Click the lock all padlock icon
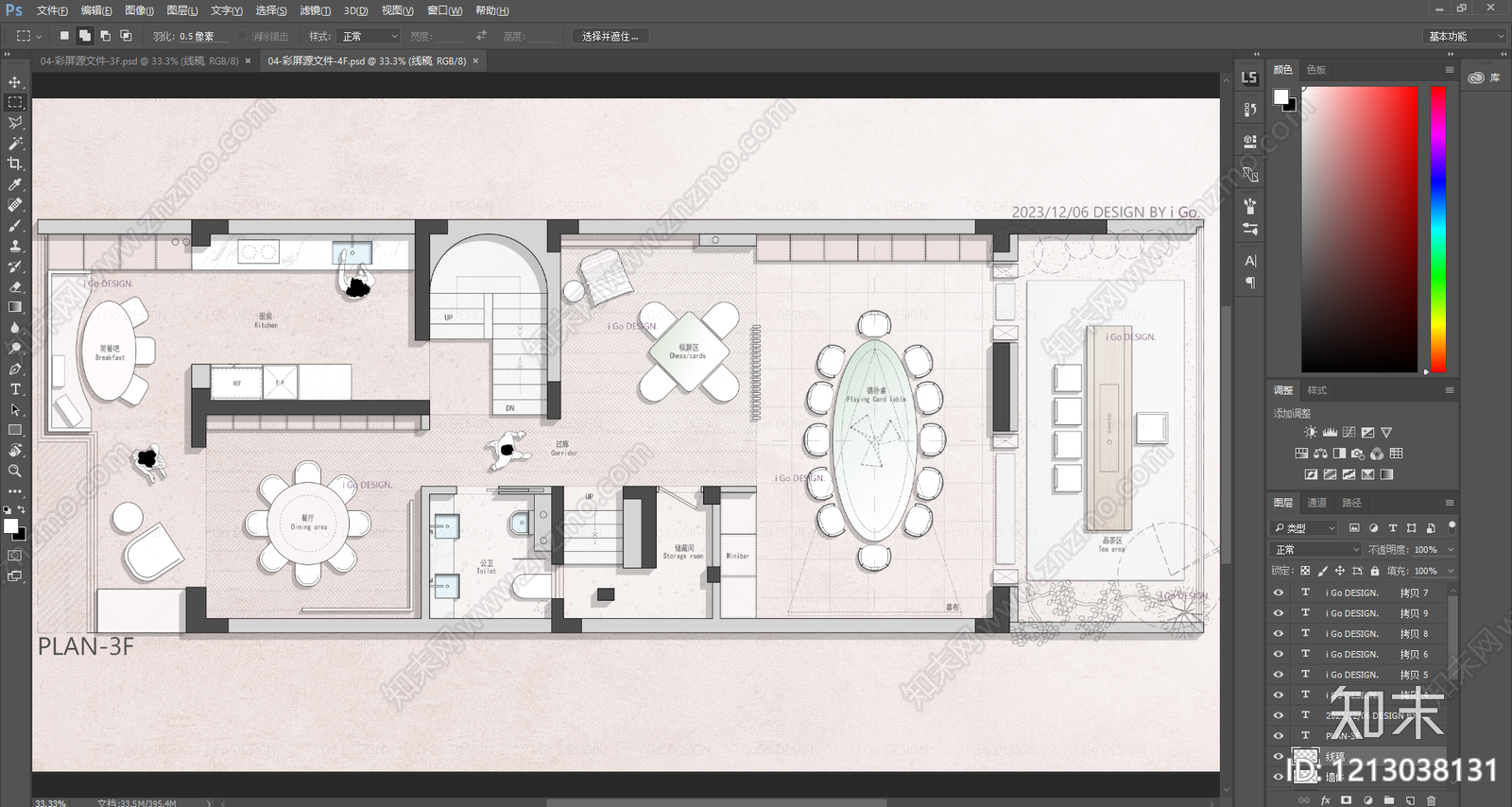This screenshot has height=807, width=1512. 1375,571
